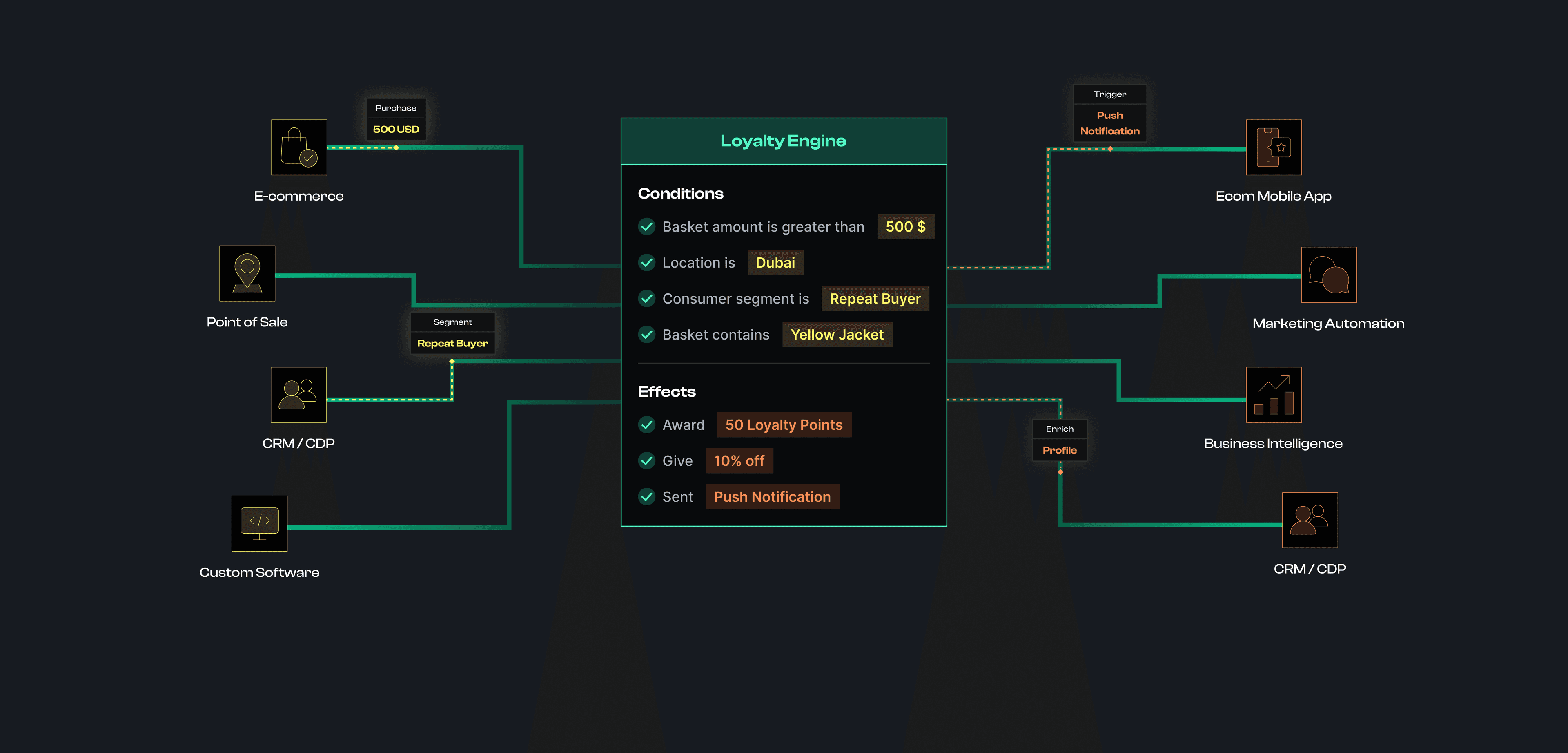
Task: Click the Custom Software code monitor icon
Action: pyautogui.click(x=259, y=524)
